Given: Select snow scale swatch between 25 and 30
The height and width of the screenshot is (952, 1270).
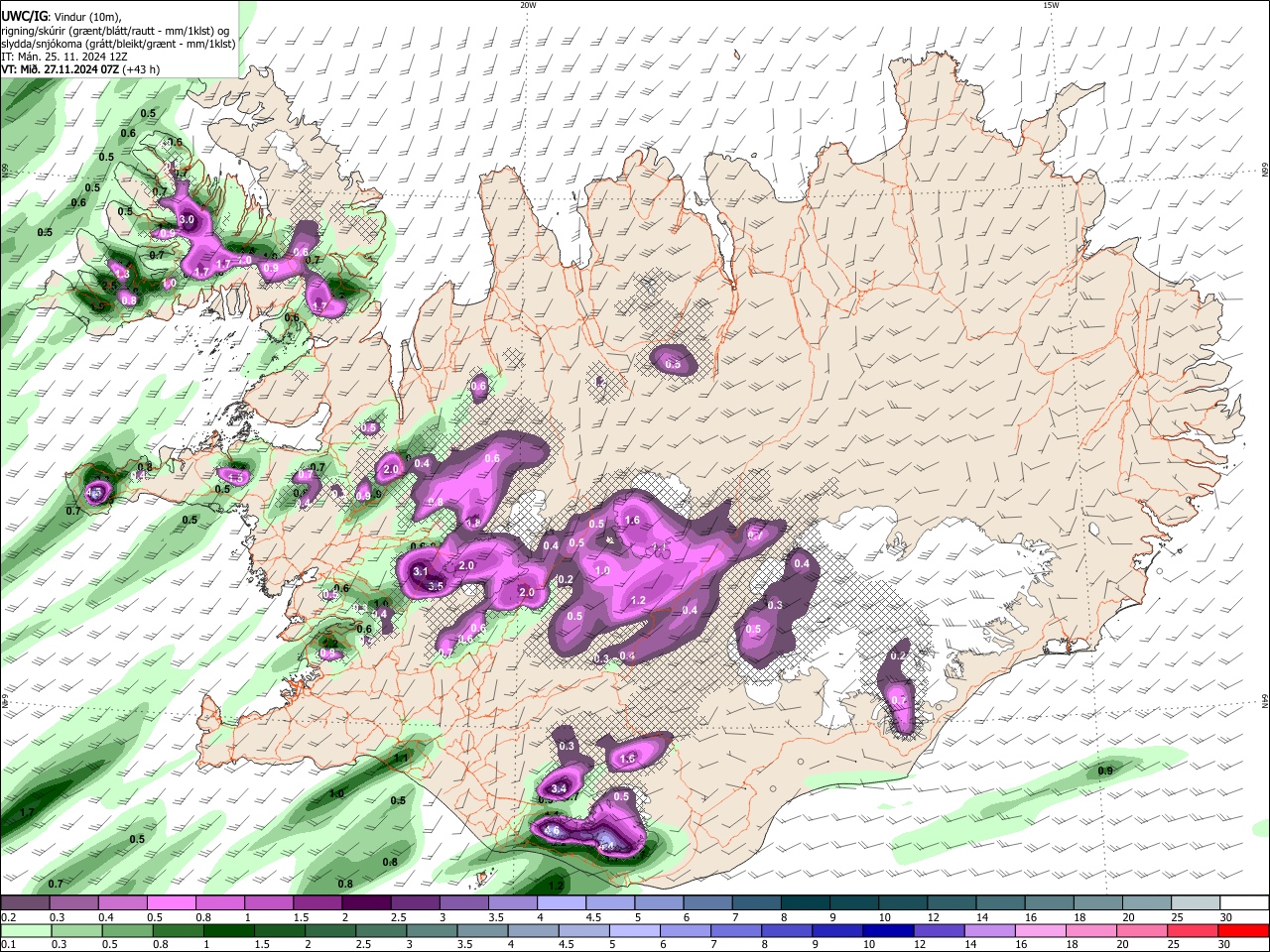Looking at the screenshot, I should [1196, 903].
